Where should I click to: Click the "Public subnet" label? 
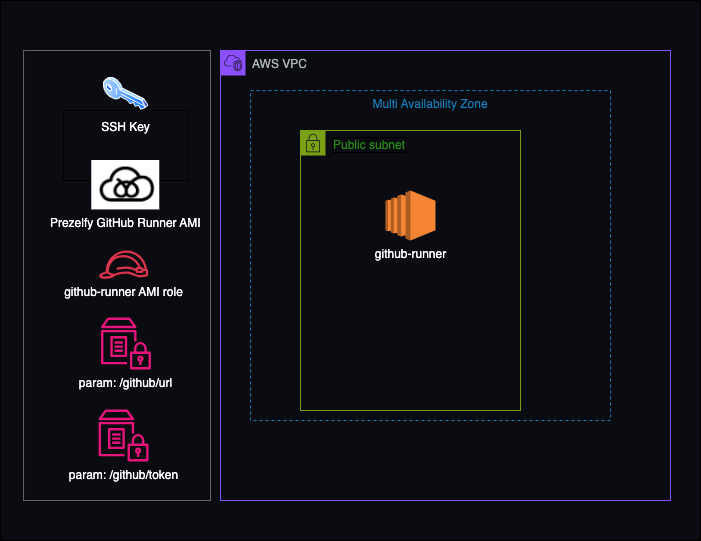pyautogui.click(x=369, y=145)
